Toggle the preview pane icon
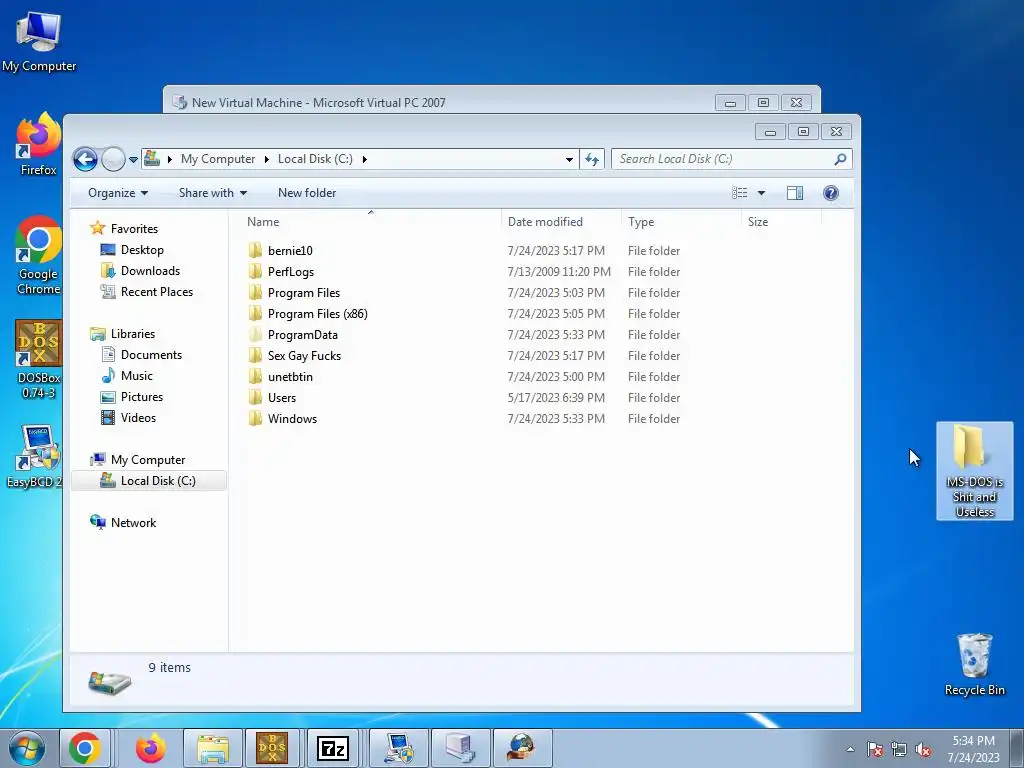Screen dimensions: 1024x768 795,193
